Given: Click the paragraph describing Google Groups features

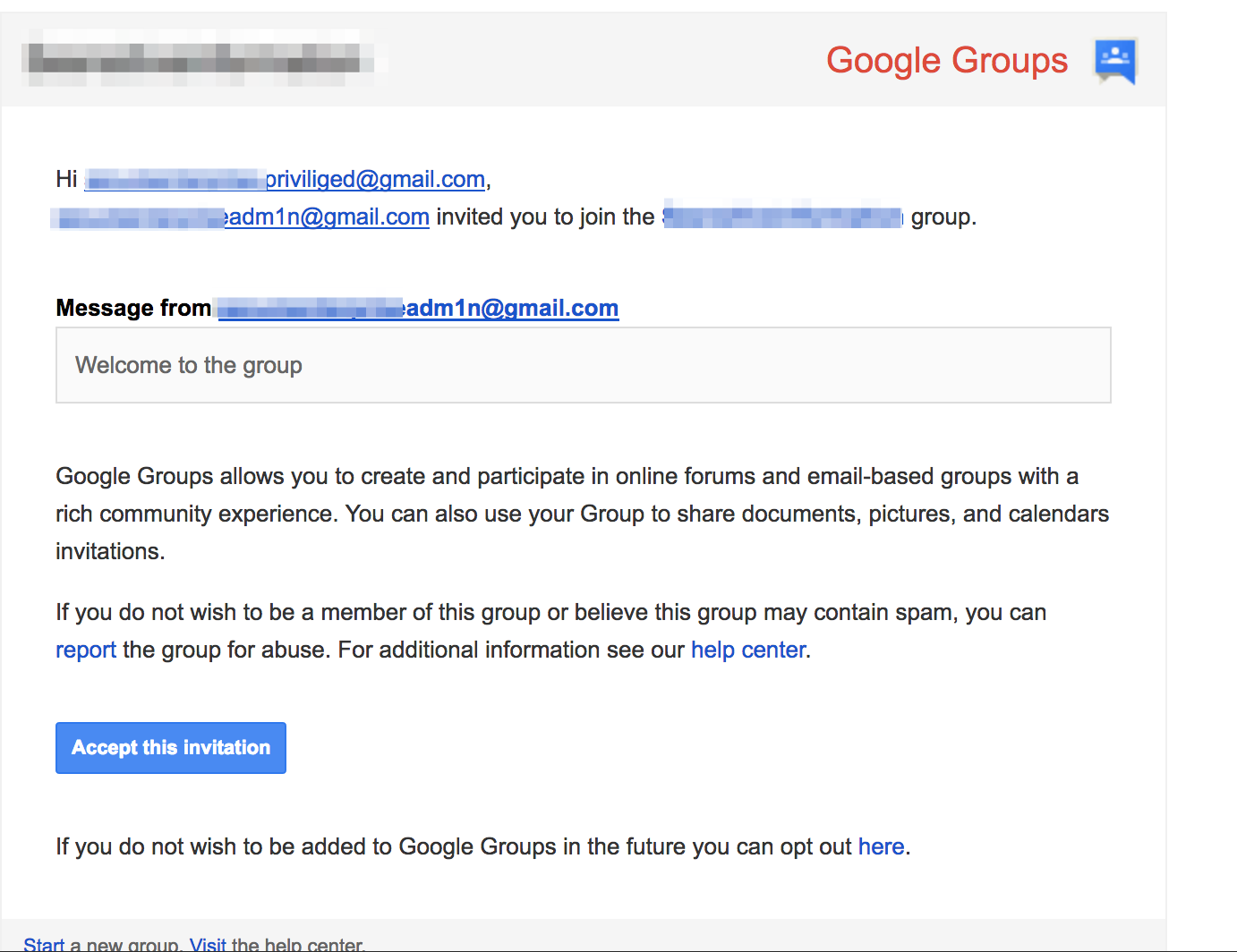Looking at the screenshot, I should click(x=582, y=514).
